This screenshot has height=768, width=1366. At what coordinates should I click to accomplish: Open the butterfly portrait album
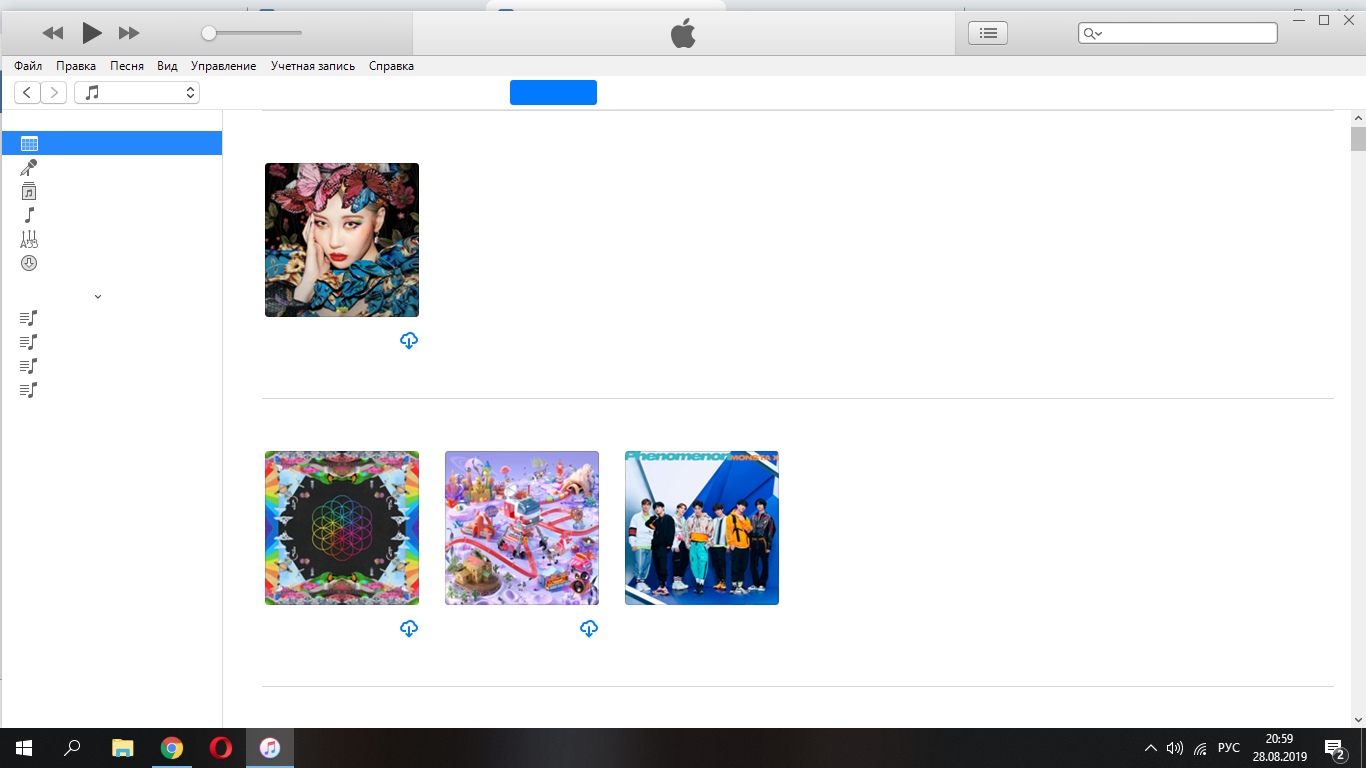[342, 240]
